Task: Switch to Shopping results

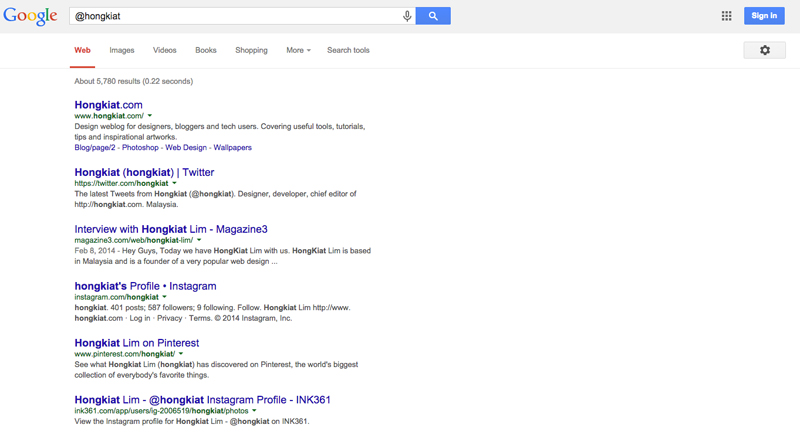Action: click(251, 50)
